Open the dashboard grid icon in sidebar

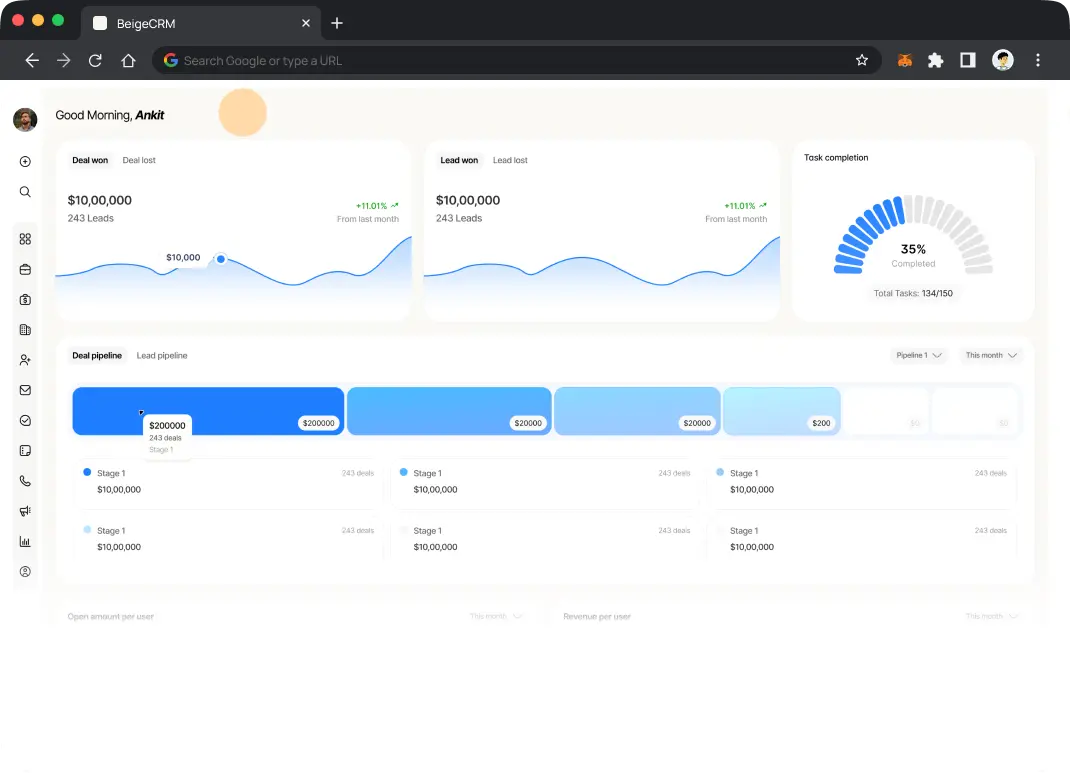pos(25,238)
